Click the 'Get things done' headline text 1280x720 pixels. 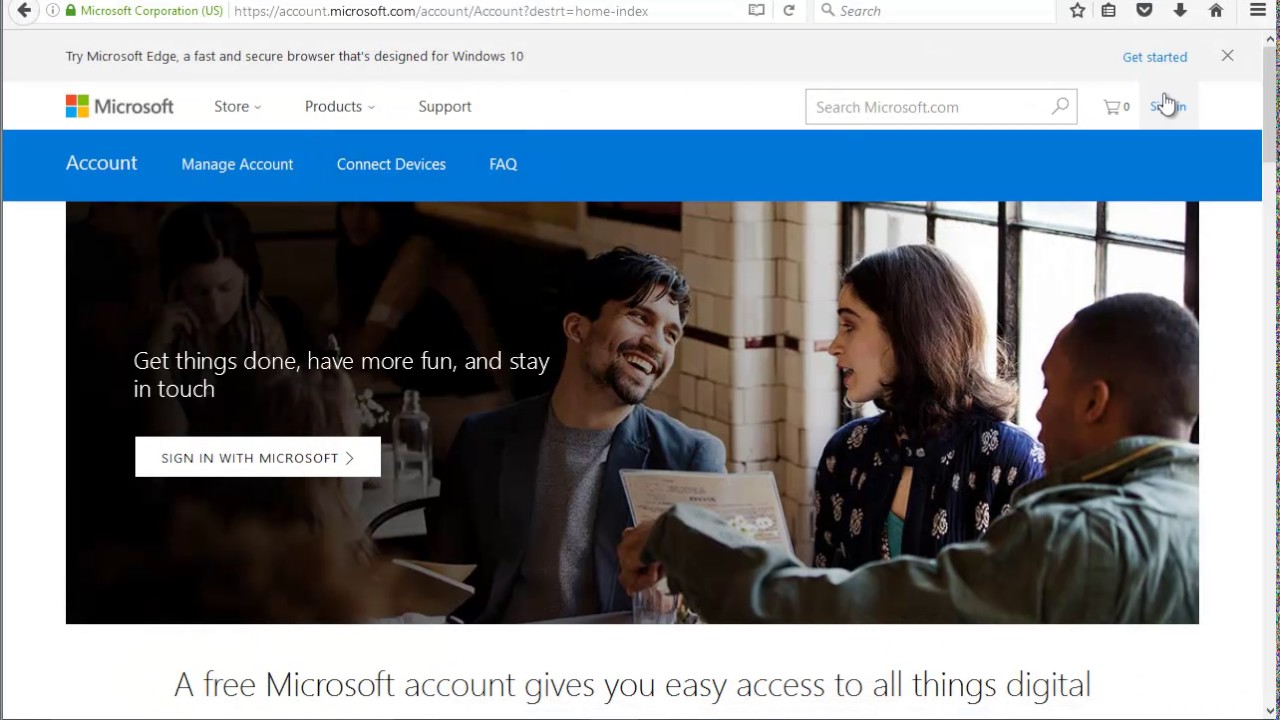341,375
